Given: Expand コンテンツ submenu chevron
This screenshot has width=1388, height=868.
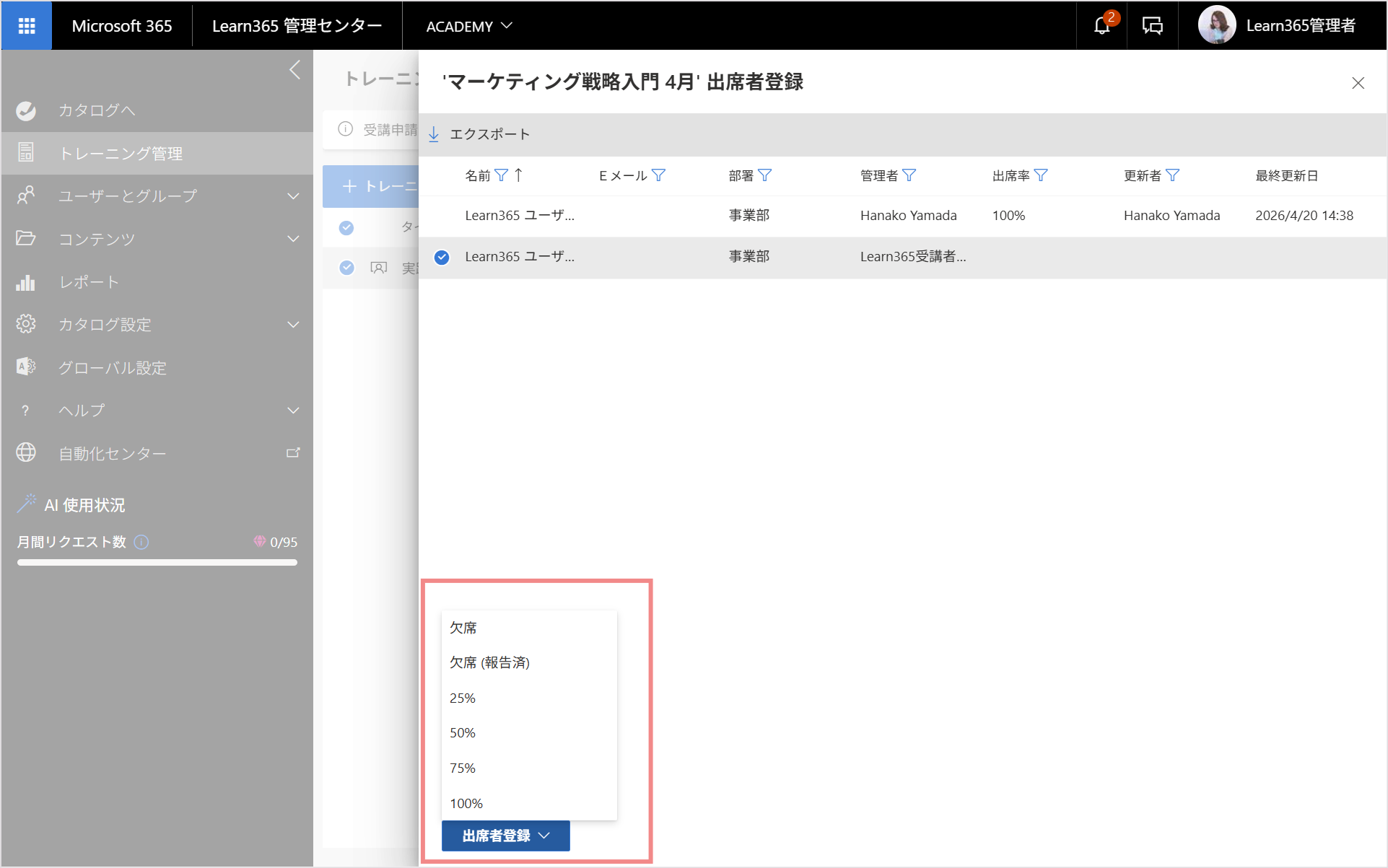Looking at the screenshot, I should click(293, 238).
